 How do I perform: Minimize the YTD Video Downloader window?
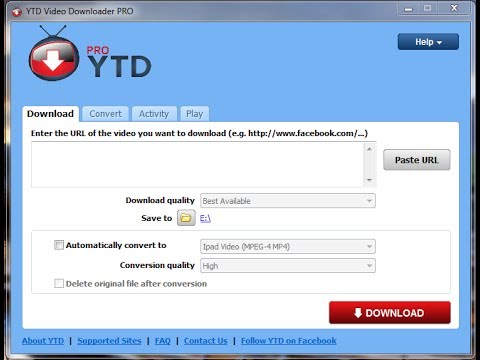pos(408,8)
